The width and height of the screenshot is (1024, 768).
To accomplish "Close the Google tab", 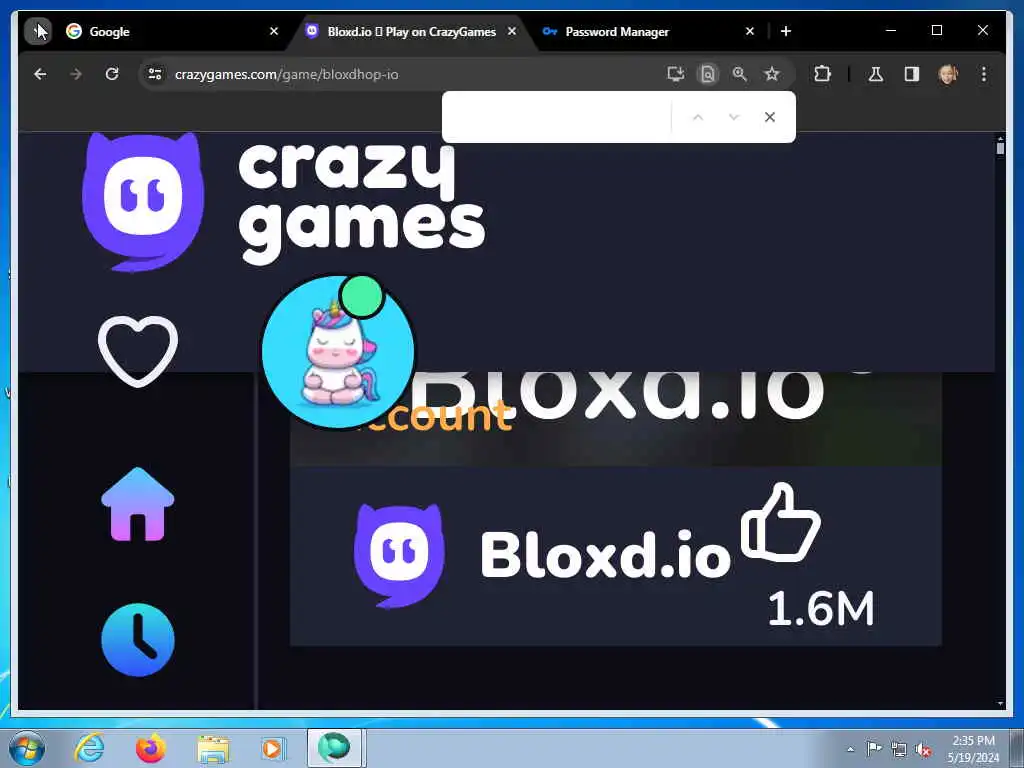I will [274, 31].
